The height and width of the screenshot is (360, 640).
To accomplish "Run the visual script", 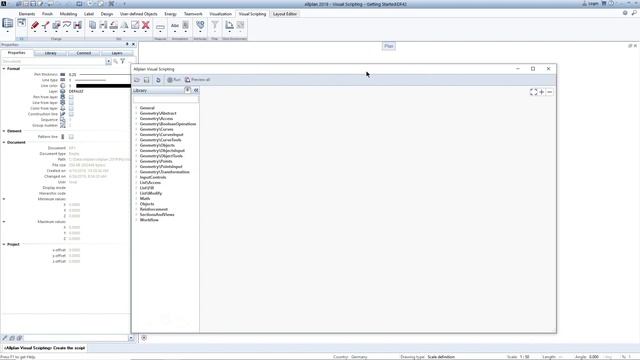I will pos(173,80).
